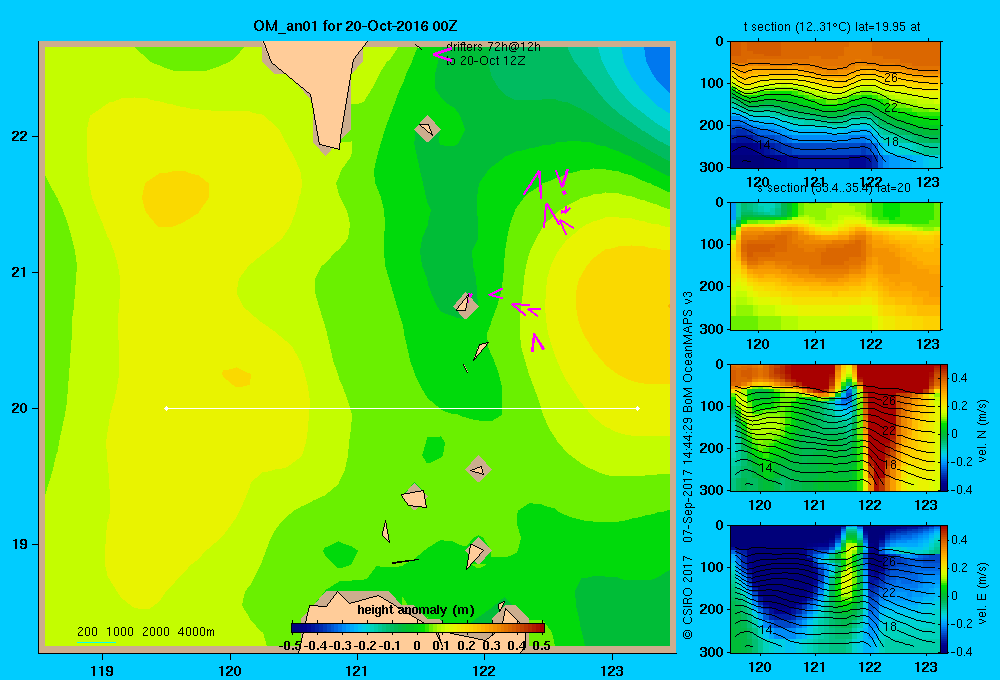Open the salinity section panel
The height and width of the screenshot is (680, 1000).
click(835, 266)
